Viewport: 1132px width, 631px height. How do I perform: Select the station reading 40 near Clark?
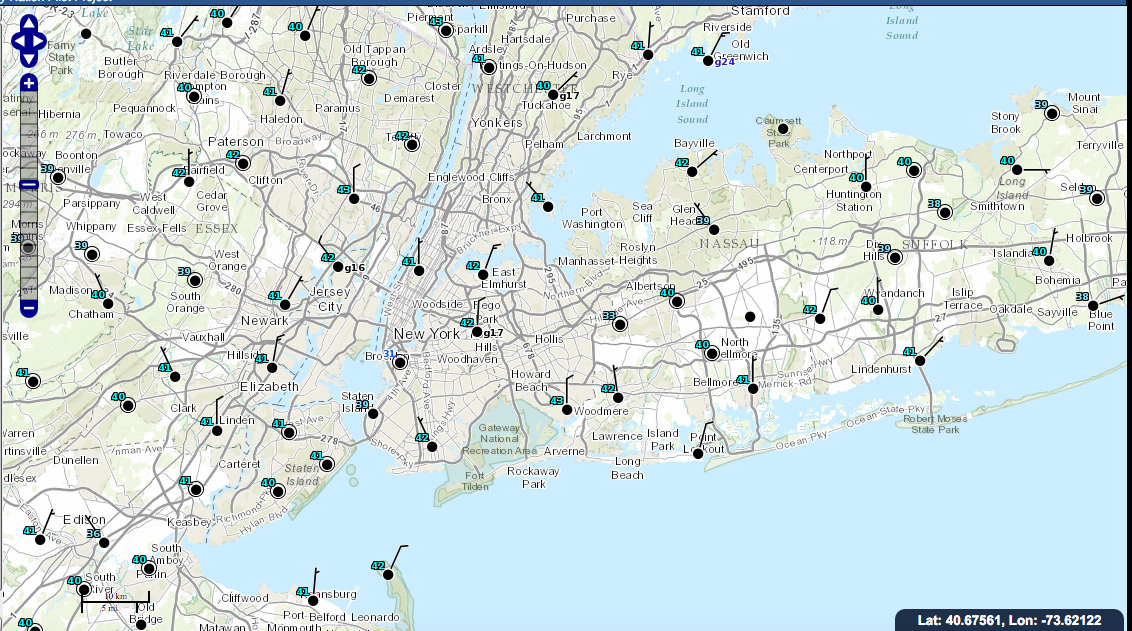pyautogui.click(x=128, y=406)
